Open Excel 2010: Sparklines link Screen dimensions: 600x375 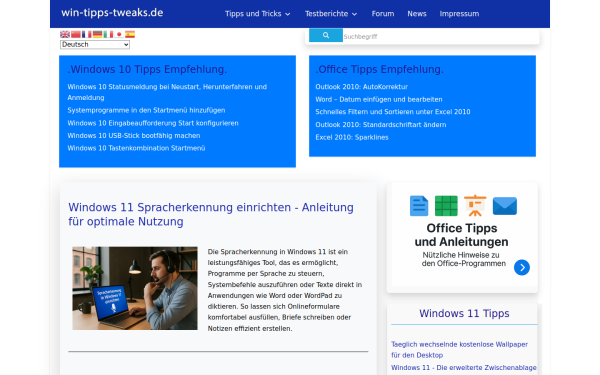(x=352, y=137)
